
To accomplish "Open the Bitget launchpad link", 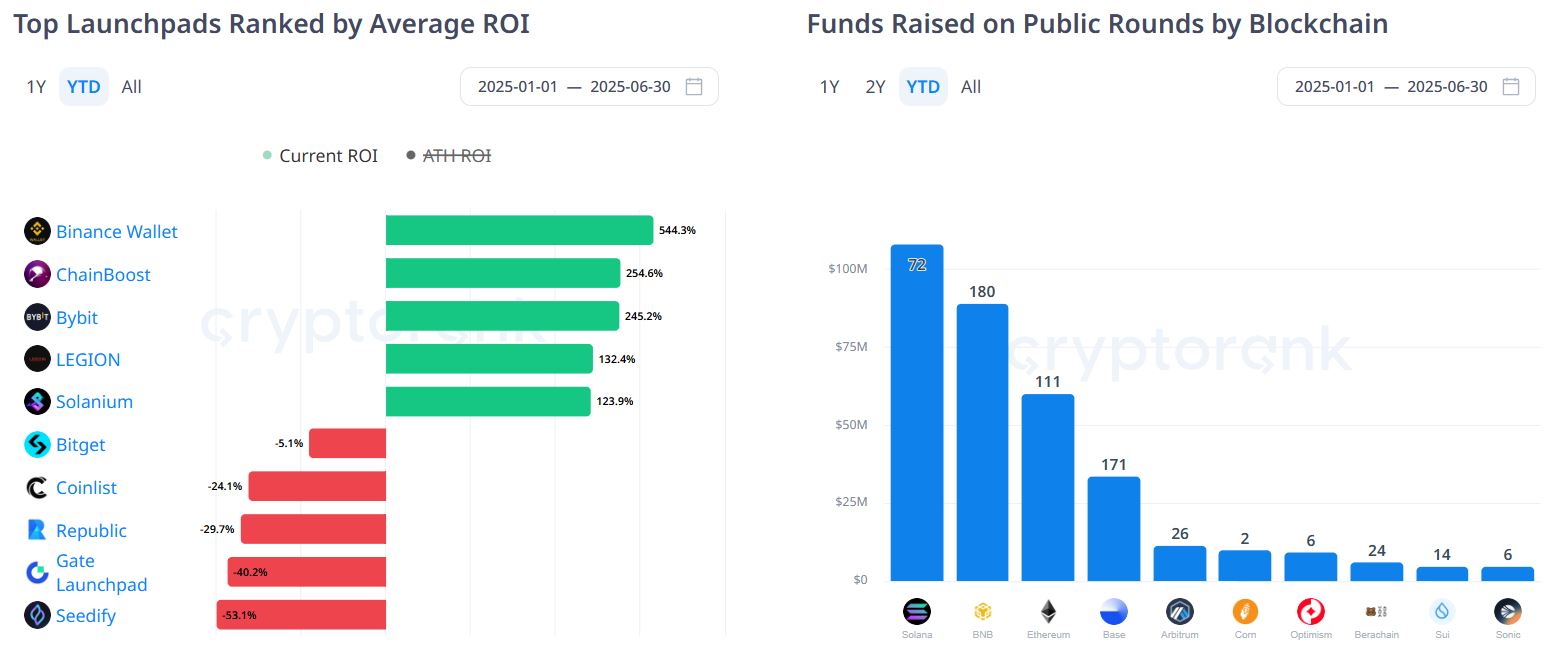I will (81, 445).
